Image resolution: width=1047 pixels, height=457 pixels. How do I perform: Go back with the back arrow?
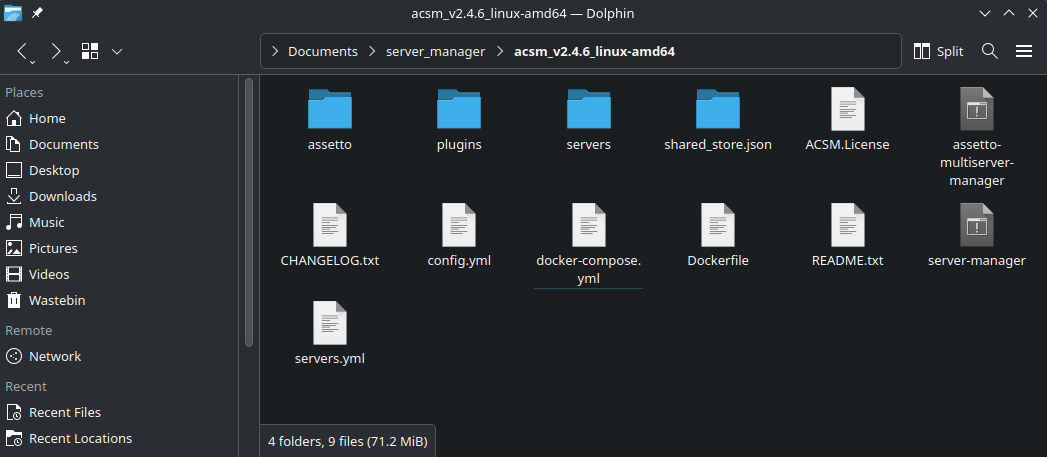tap(23, 51)
